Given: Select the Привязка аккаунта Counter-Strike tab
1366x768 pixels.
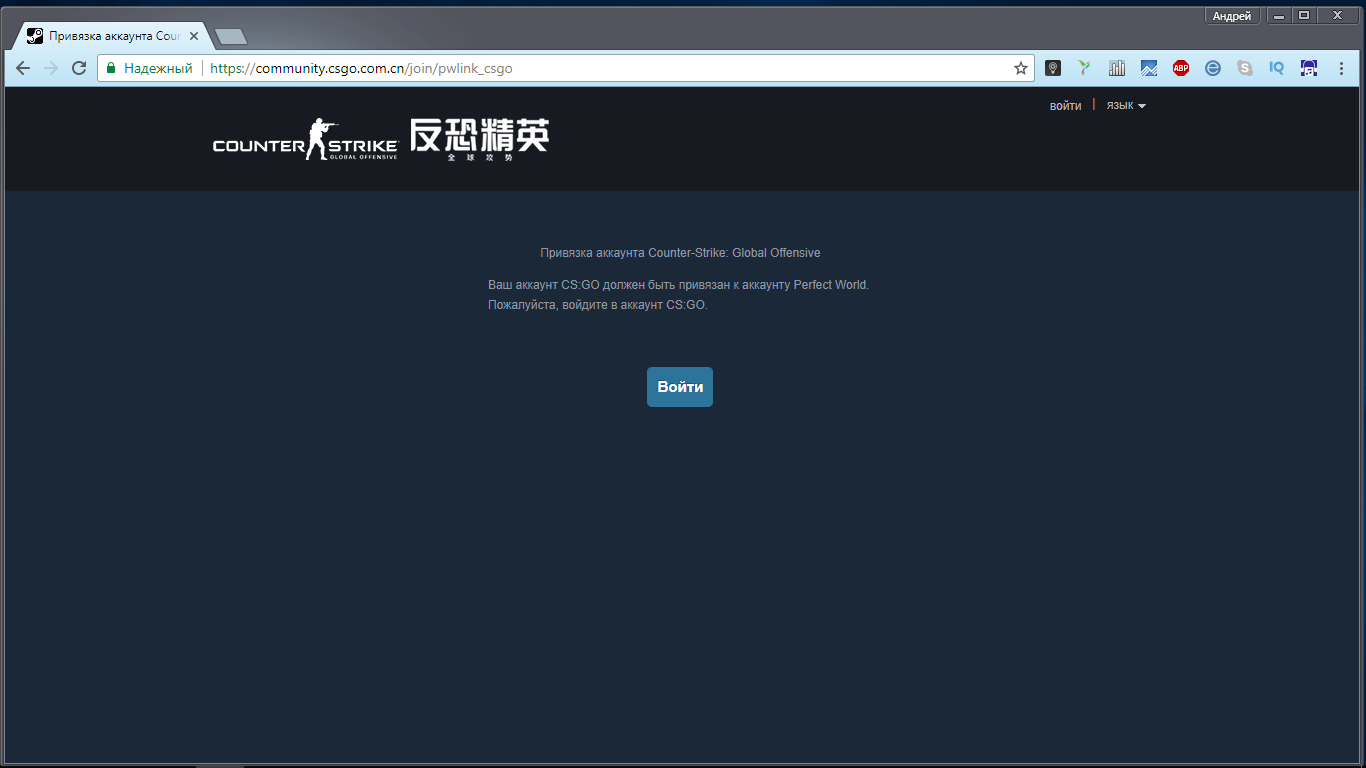Looking at the screenshot, I should click(x=114, y=36).
